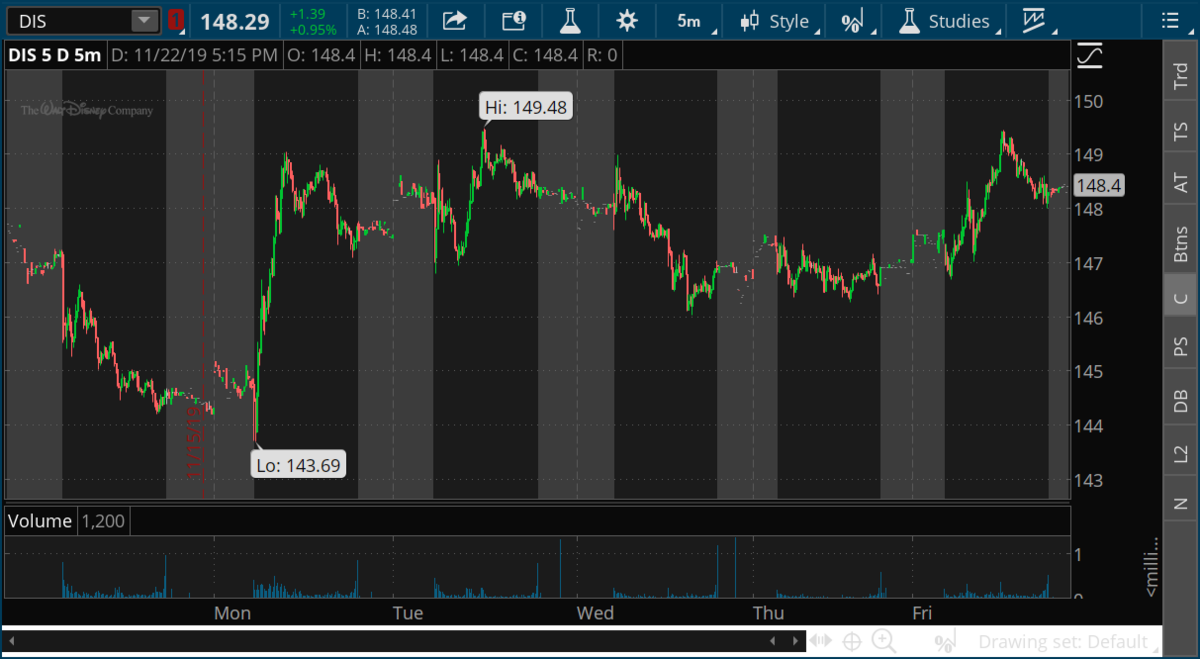Click the last price 148.29
The image size is (1200, 659).
pos(235,21)
